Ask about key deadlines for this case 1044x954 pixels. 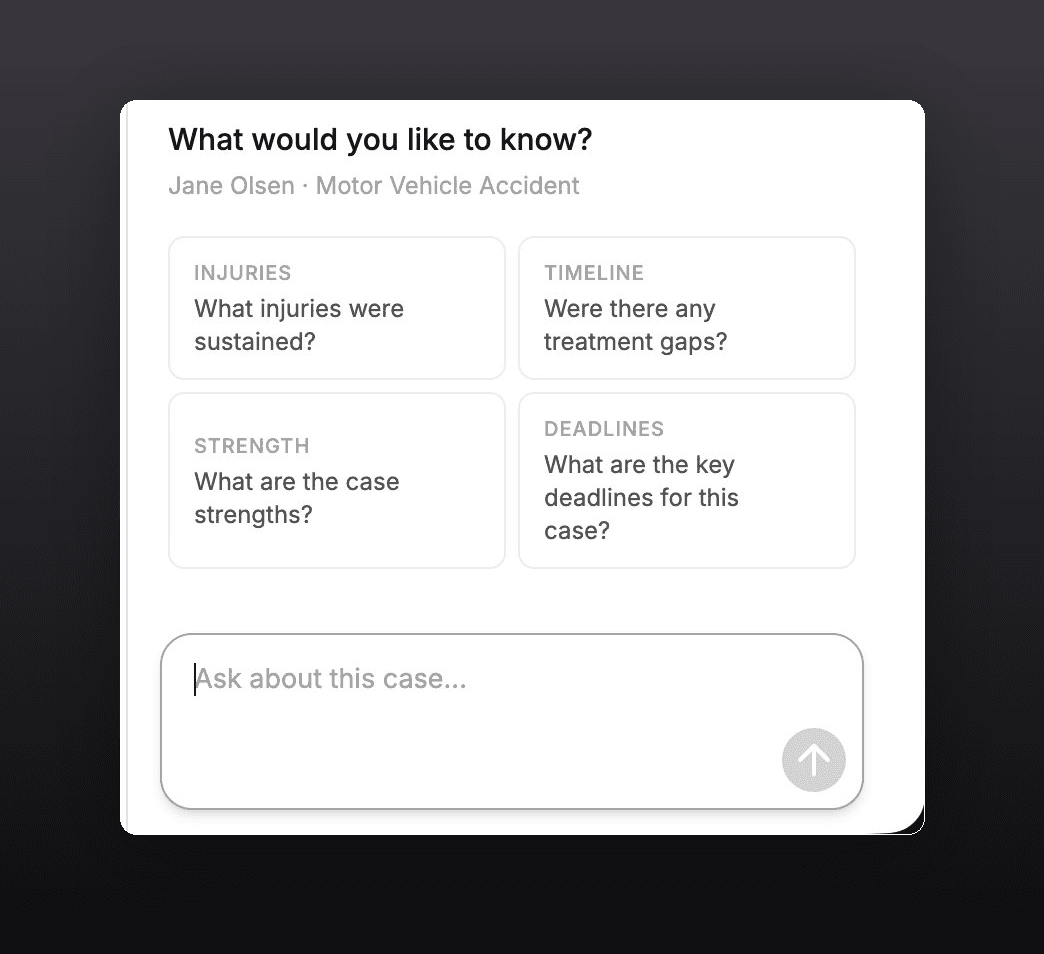[x=686, y=497]
